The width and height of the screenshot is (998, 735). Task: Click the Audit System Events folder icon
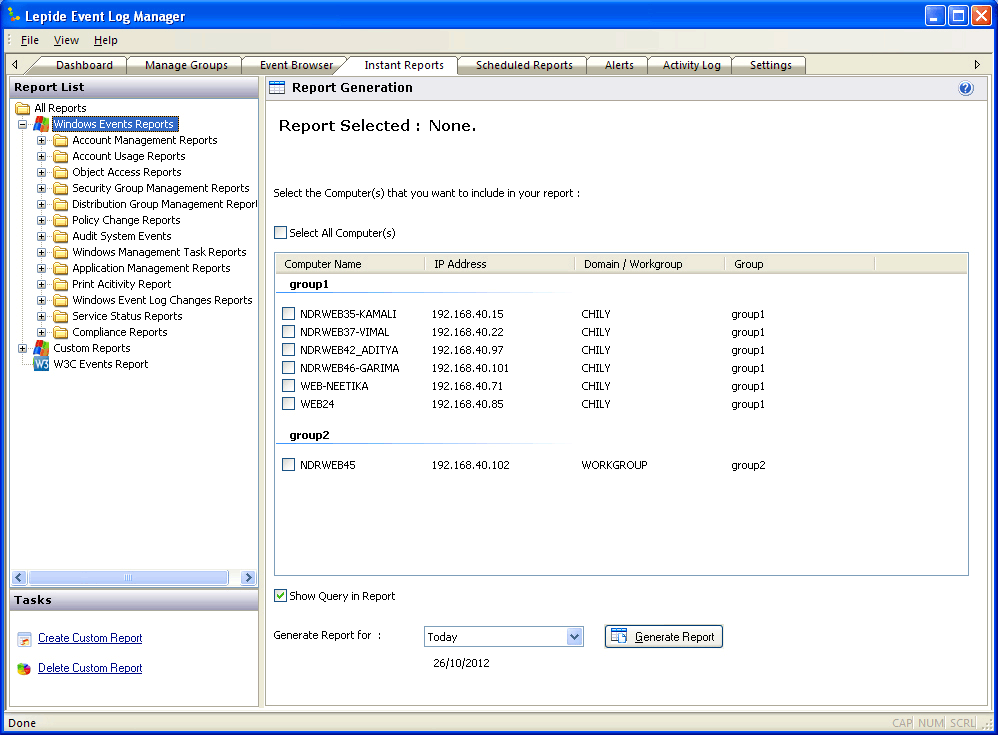click(x=61, y=236)
